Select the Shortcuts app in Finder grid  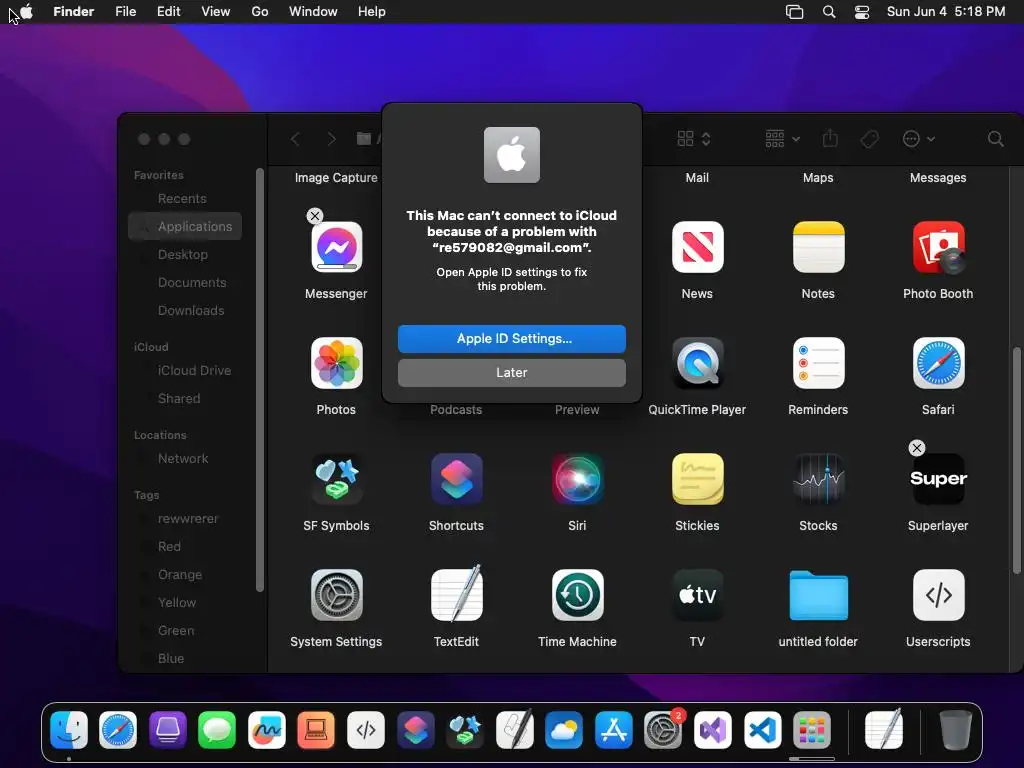[456, 479]
